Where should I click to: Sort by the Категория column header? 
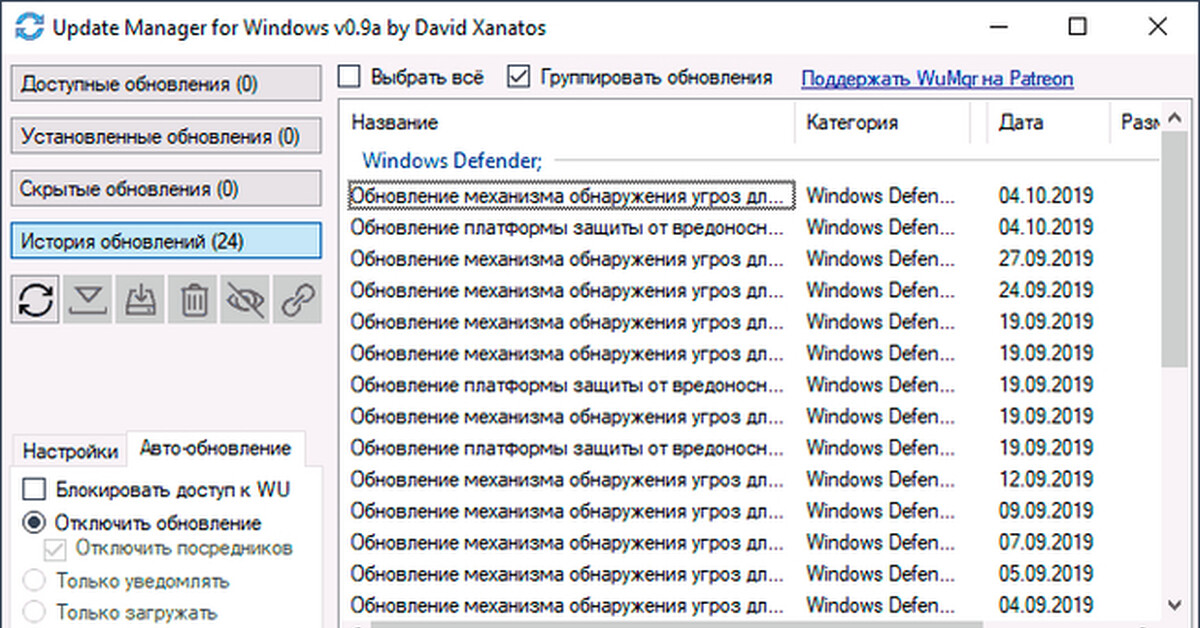[883, 123]
